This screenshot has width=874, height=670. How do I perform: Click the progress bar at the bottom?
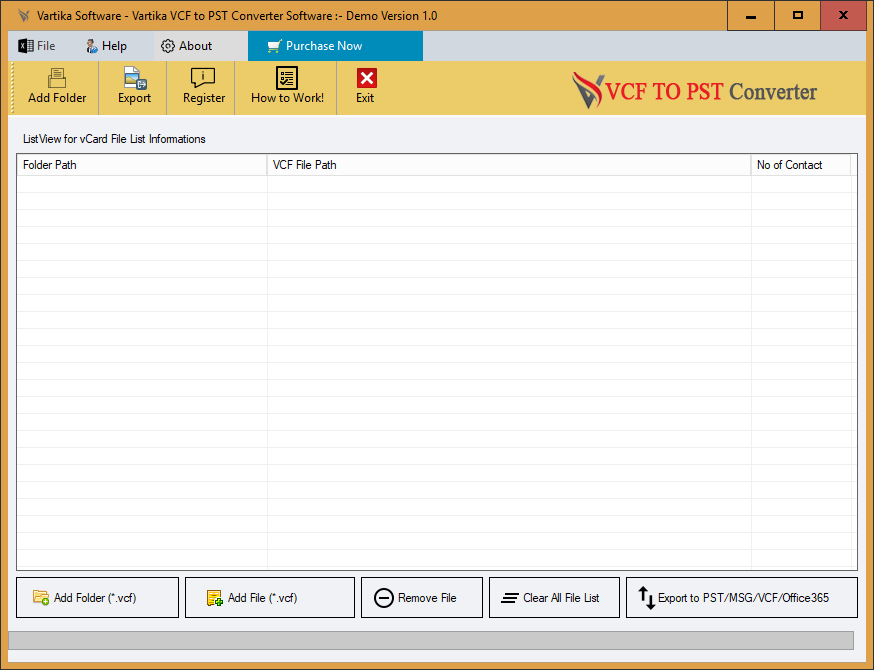point(431,640)
